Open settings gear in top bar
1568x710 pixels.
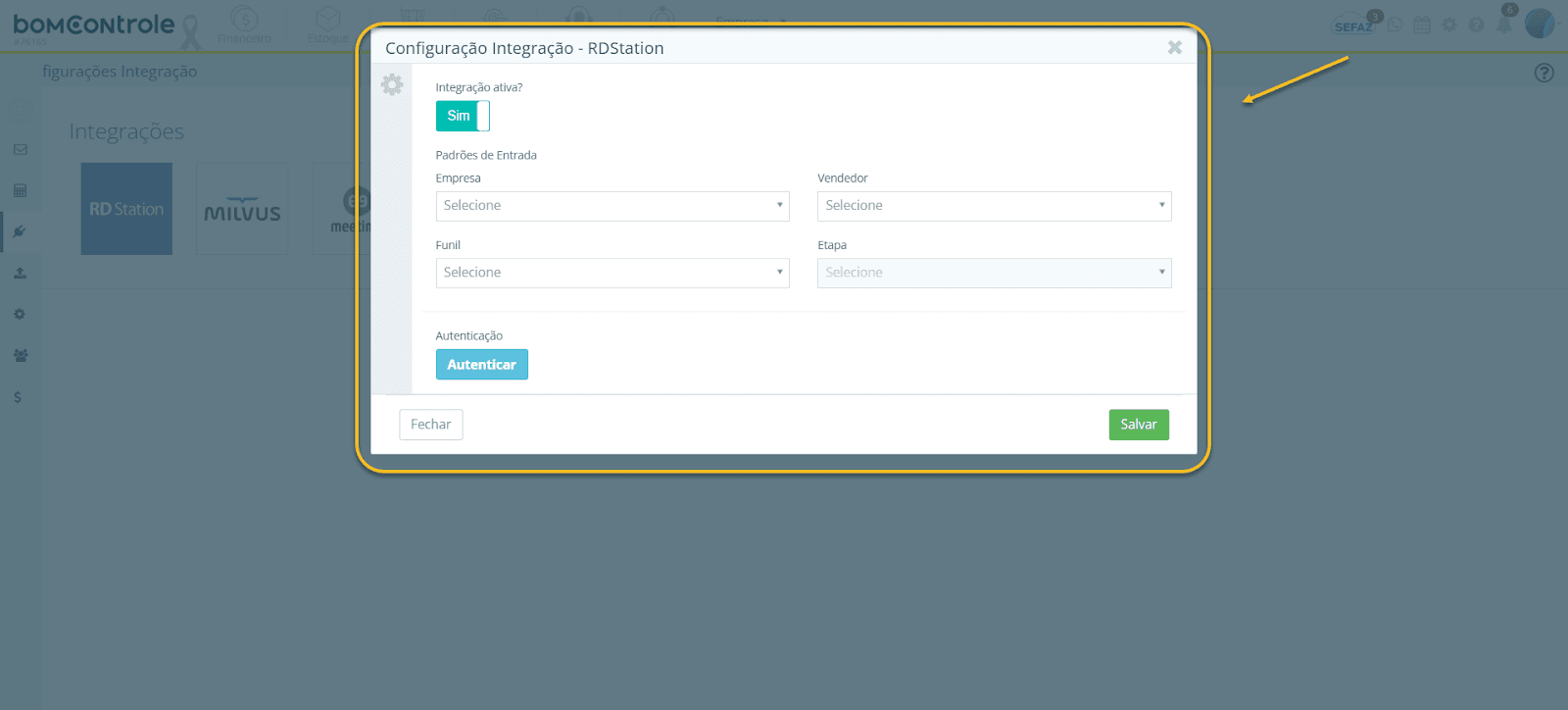pyautogui.click(x=1449, y=25)
